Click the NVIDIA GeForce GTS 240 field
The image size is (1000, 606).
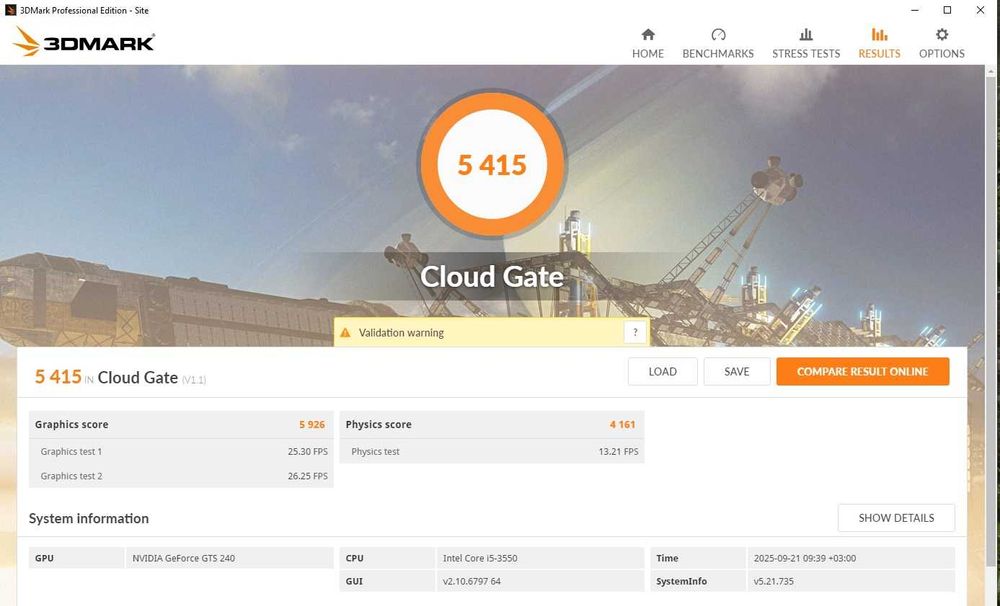click(230, 558)
